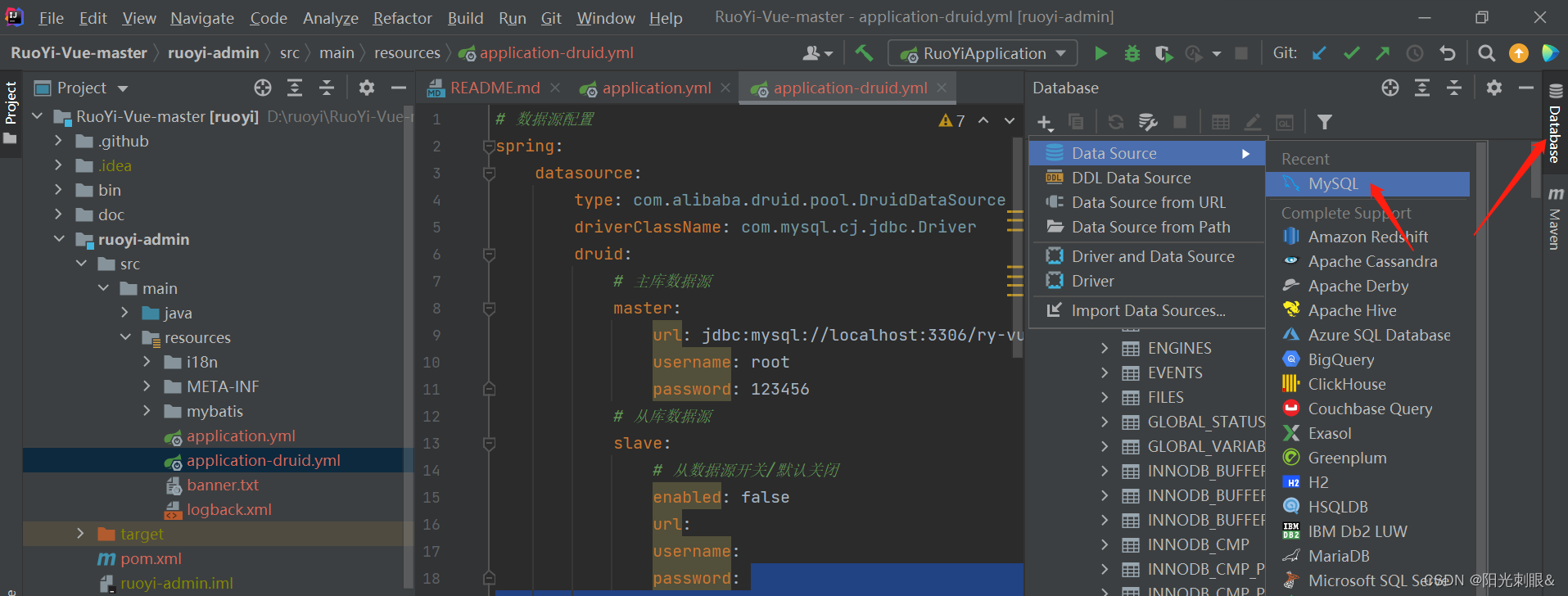1568x596 pixels.
Task: Select opened file target icon in Project panel
Action: [263, 88]
